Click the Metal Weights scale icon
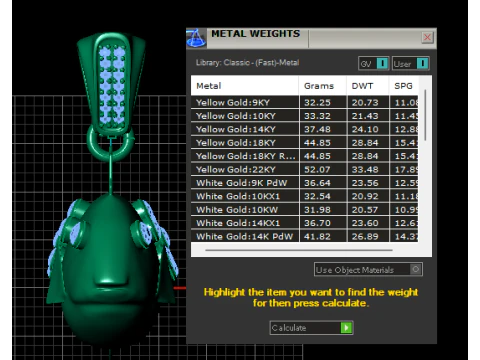480x360 pixels. [196, 38]
